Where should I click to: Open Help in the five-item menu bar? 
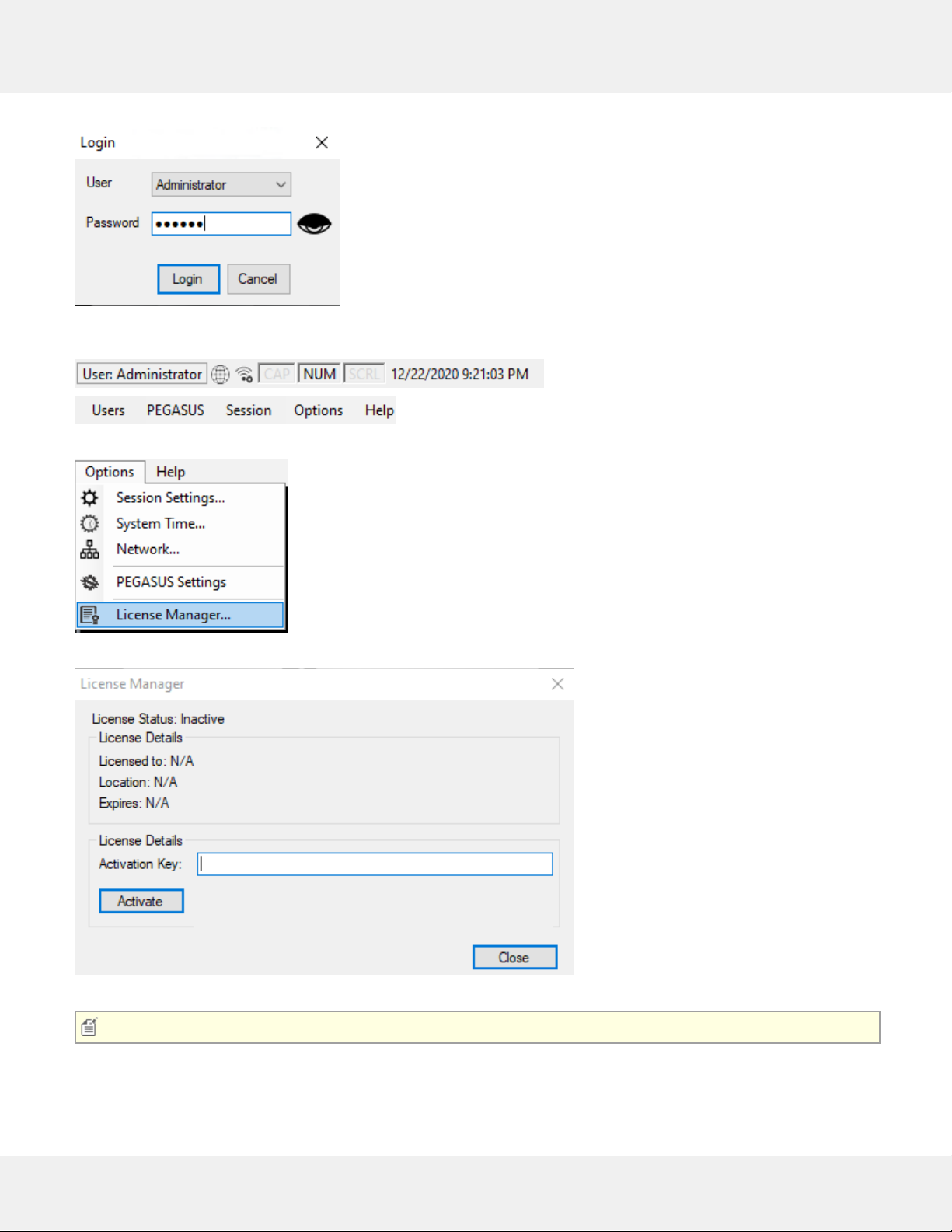(379, 410)
